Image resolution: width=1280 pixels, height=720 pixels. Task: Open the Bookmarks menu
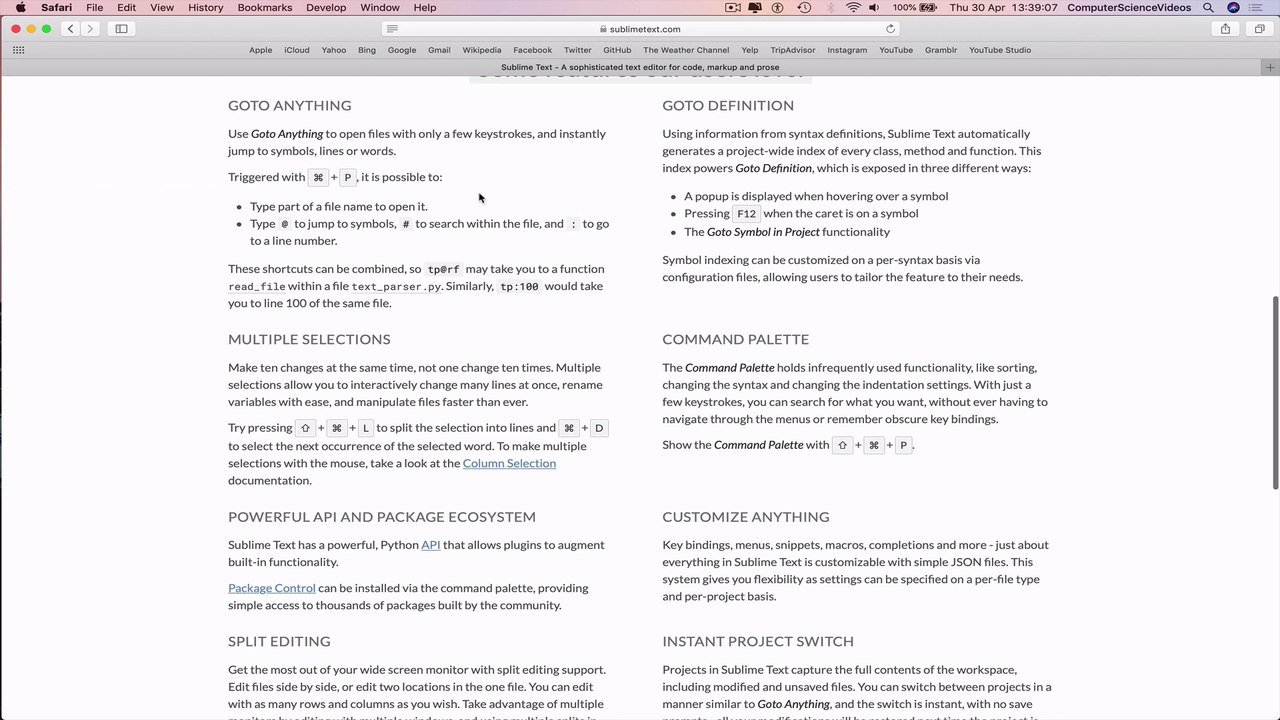coord(265,8)
